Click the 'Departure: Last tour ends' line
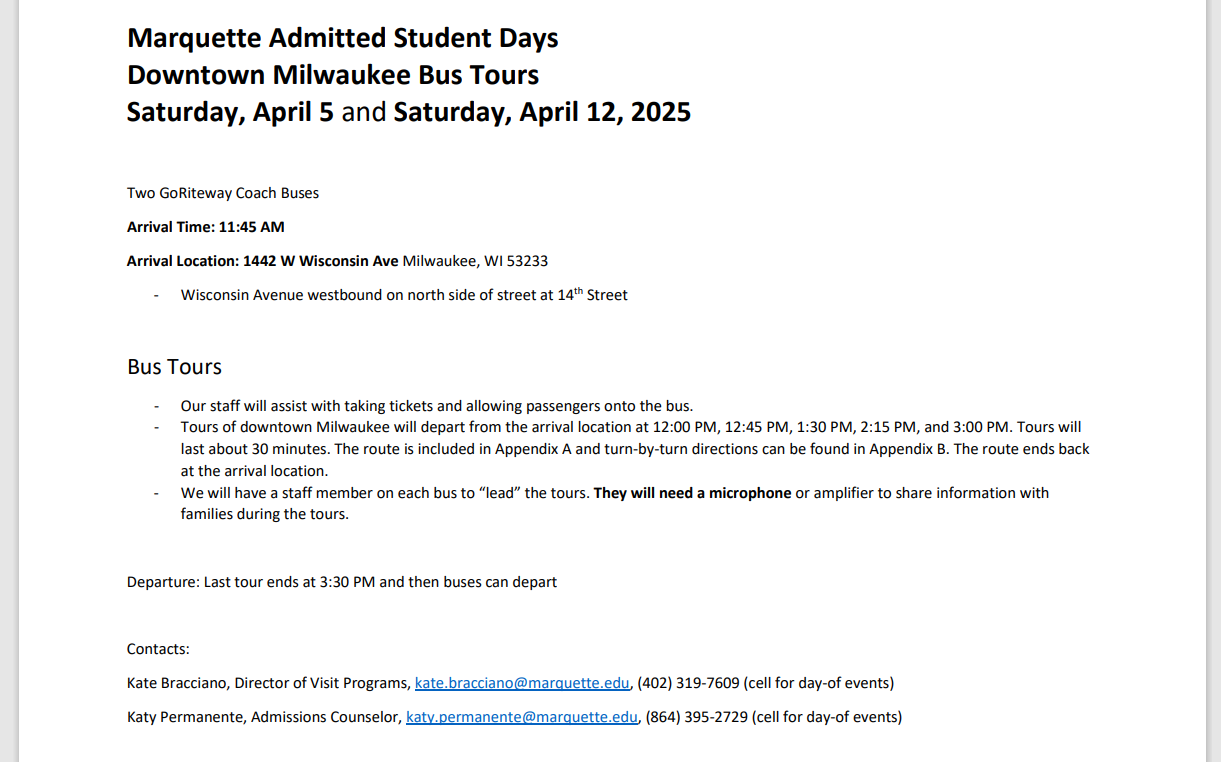Screen dimensions: 1221x762 tap(341, 582)
